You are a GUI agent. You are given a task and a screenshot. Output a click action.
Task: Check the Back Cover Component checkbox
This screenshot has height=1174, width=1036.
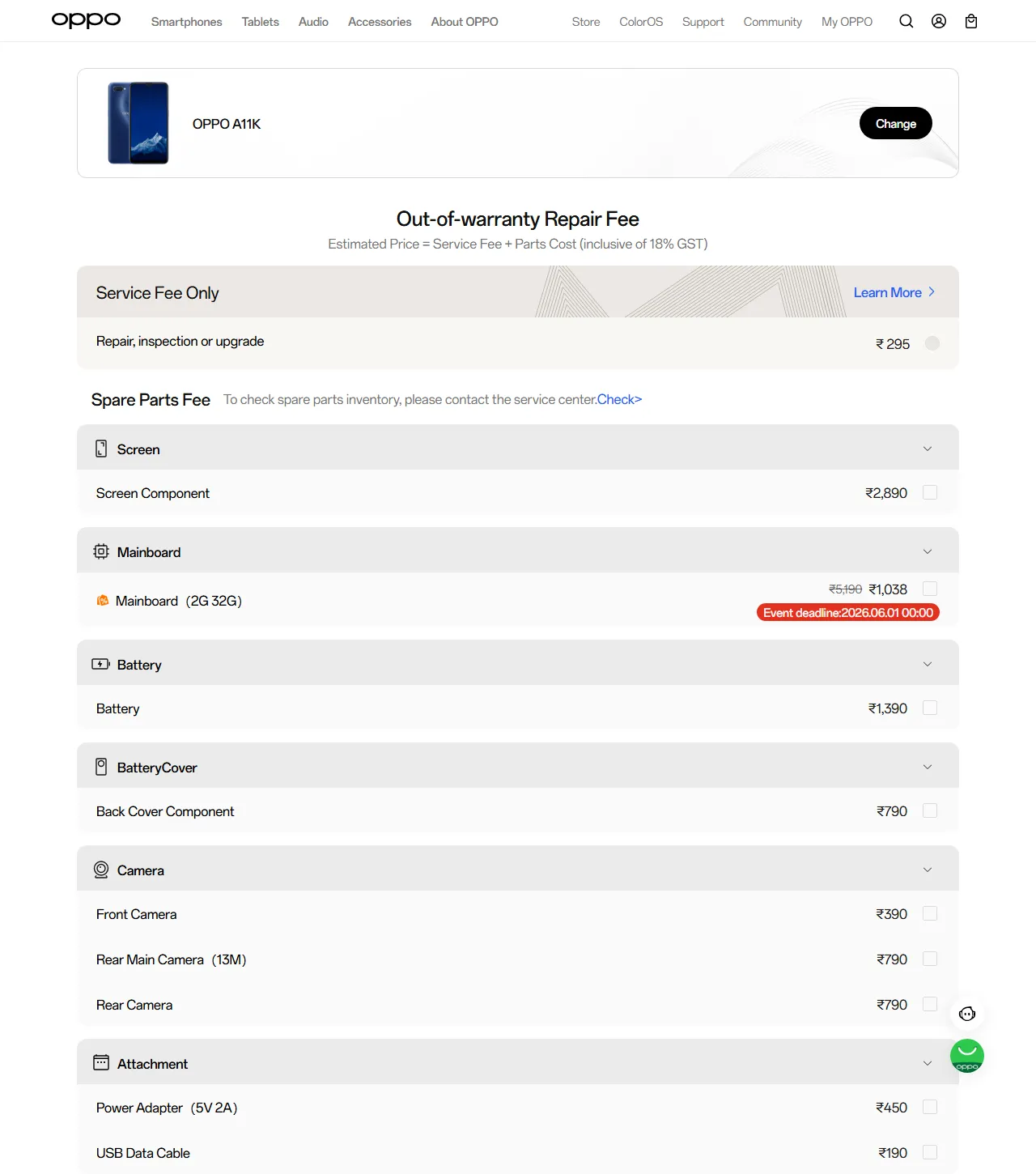(930, 810)
